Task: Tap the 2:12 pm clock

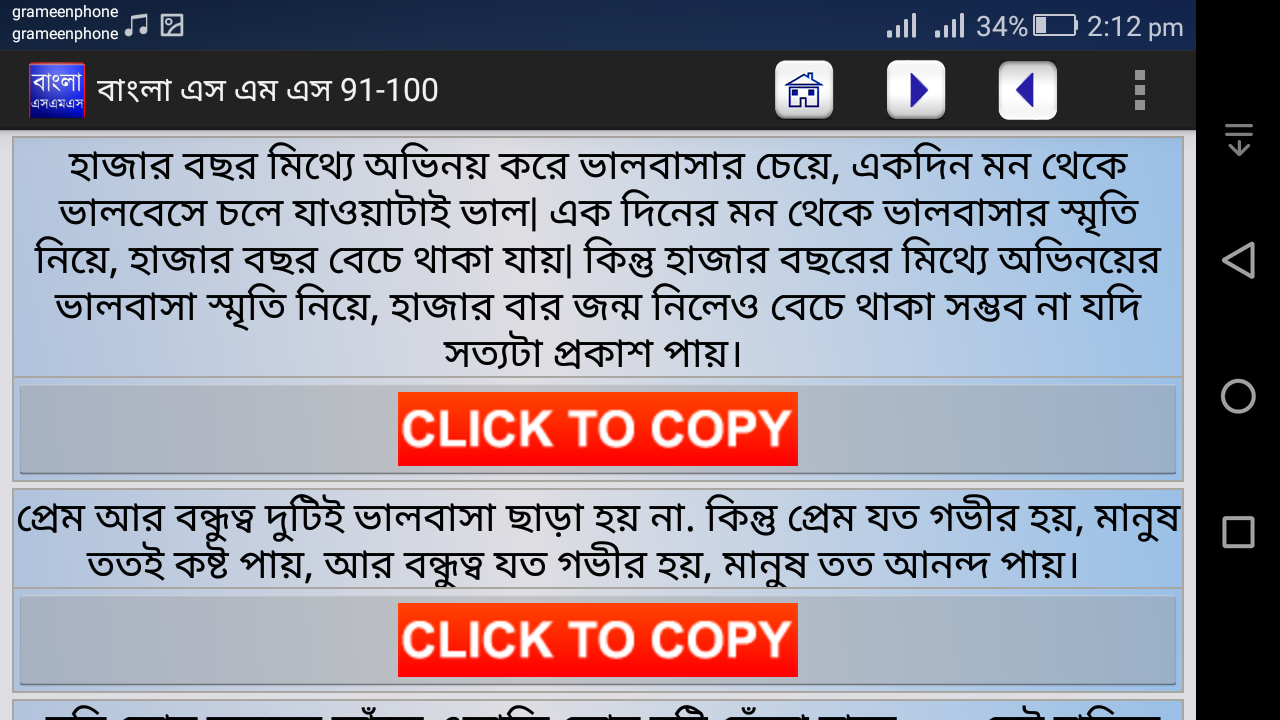Action: pyautogui.click(x=1135, y=27)
